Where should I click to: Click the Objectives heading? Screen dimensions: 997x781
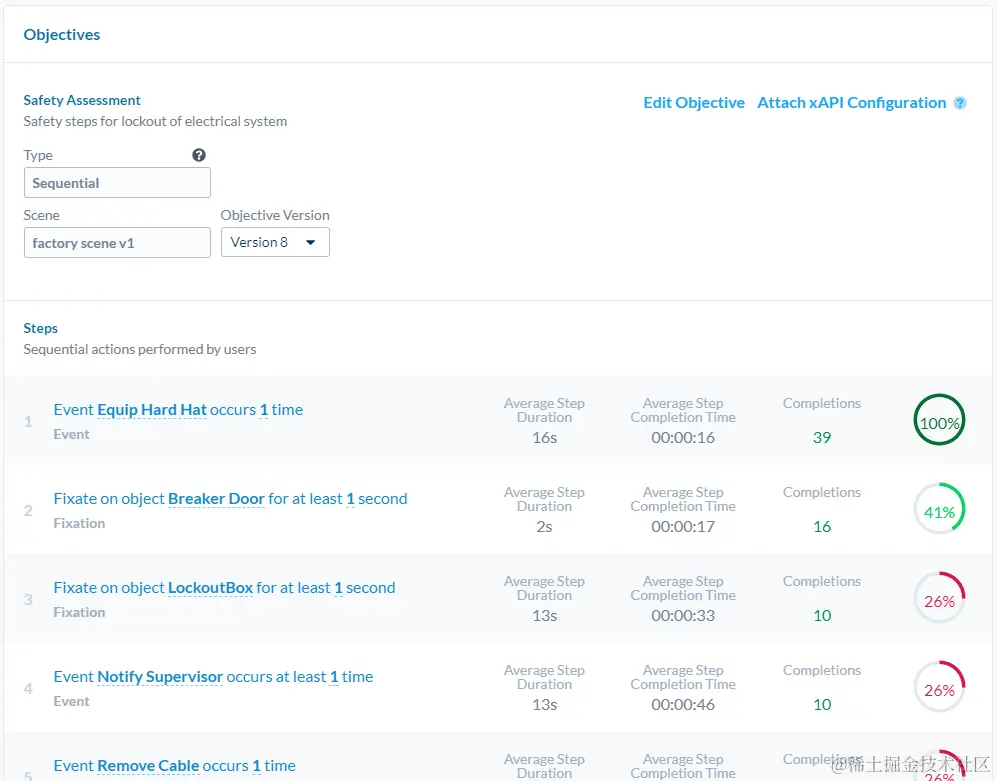tap(62, 34)
